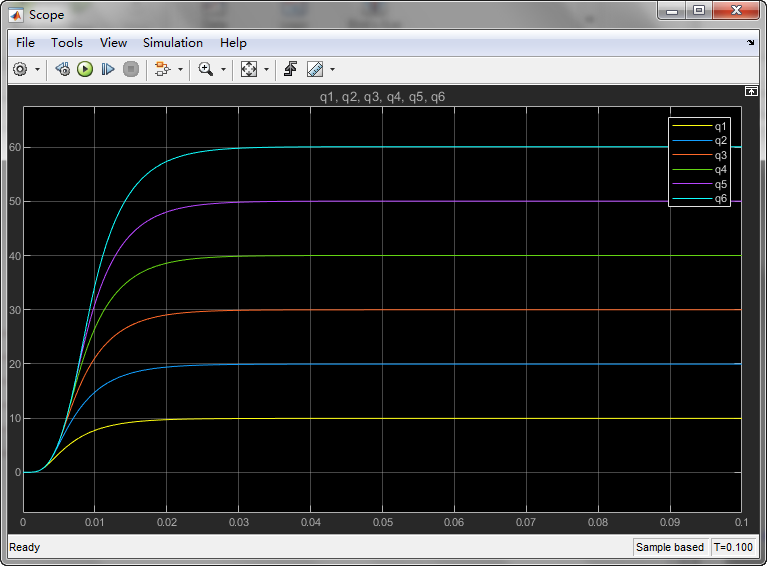Open the View menu

click(x=113, y=43)
